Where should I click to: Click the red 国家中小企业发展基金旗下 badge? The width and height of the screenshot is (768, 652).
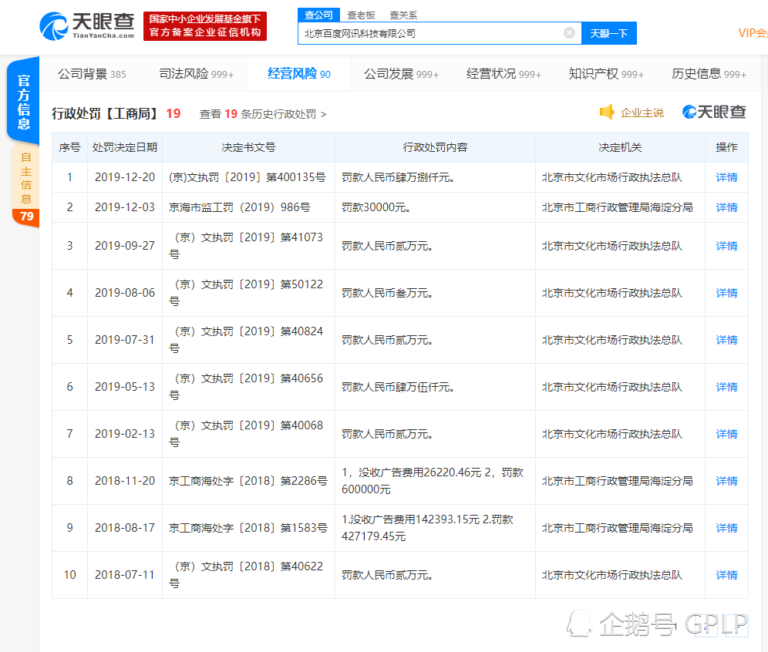click(x=205, y=26)
